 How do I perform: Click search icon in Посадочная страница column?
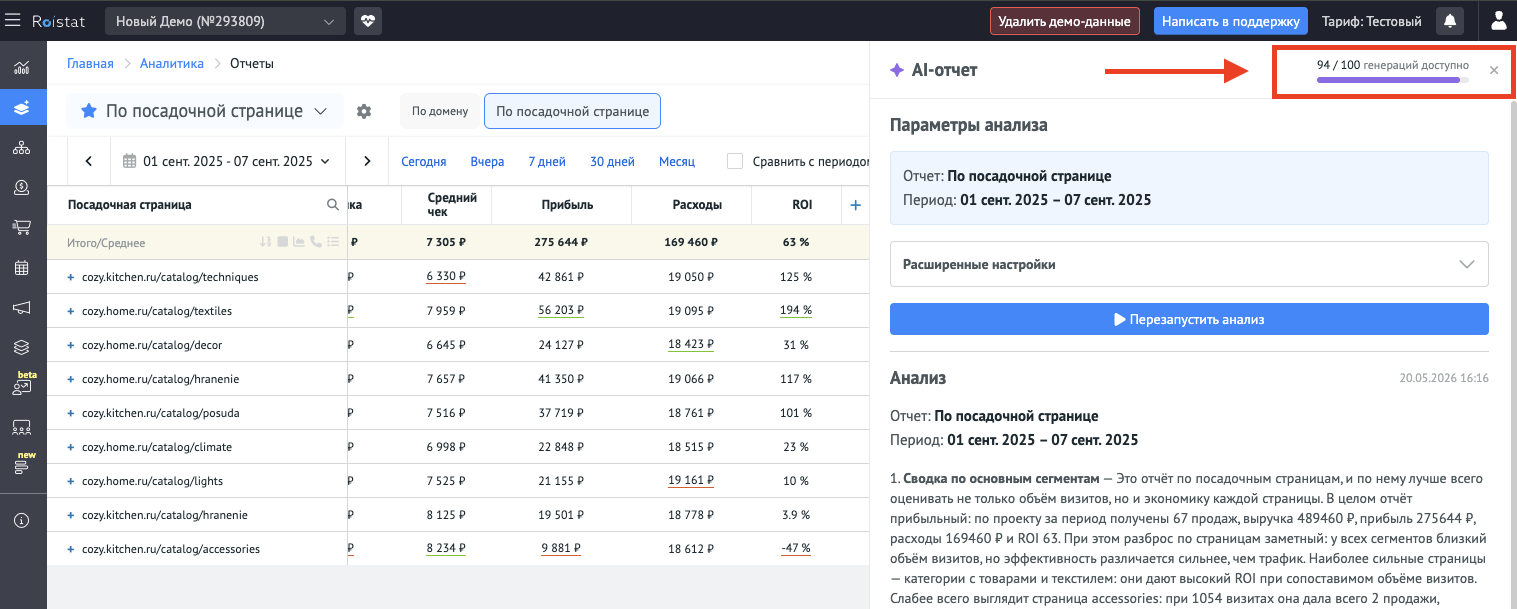(333, 204)
